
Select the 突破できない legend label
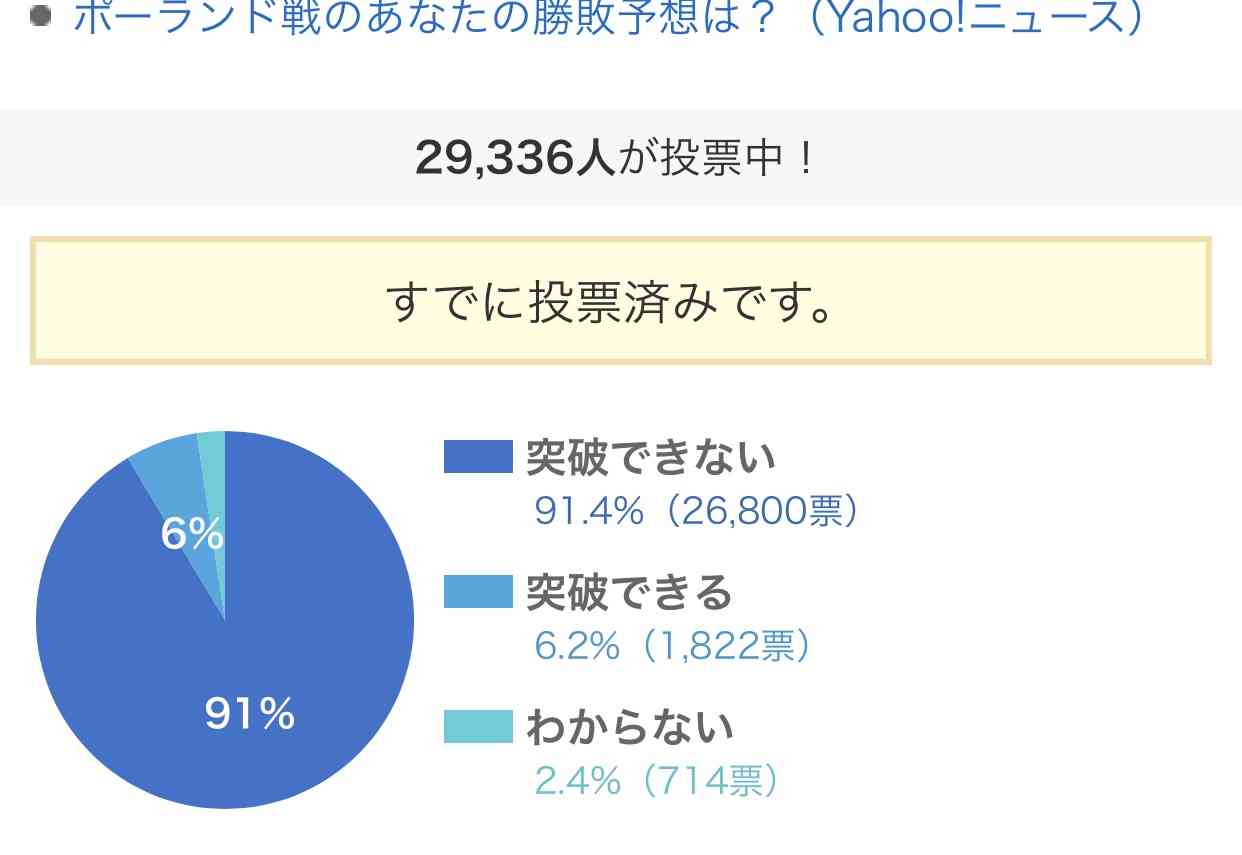coord(651,457)
